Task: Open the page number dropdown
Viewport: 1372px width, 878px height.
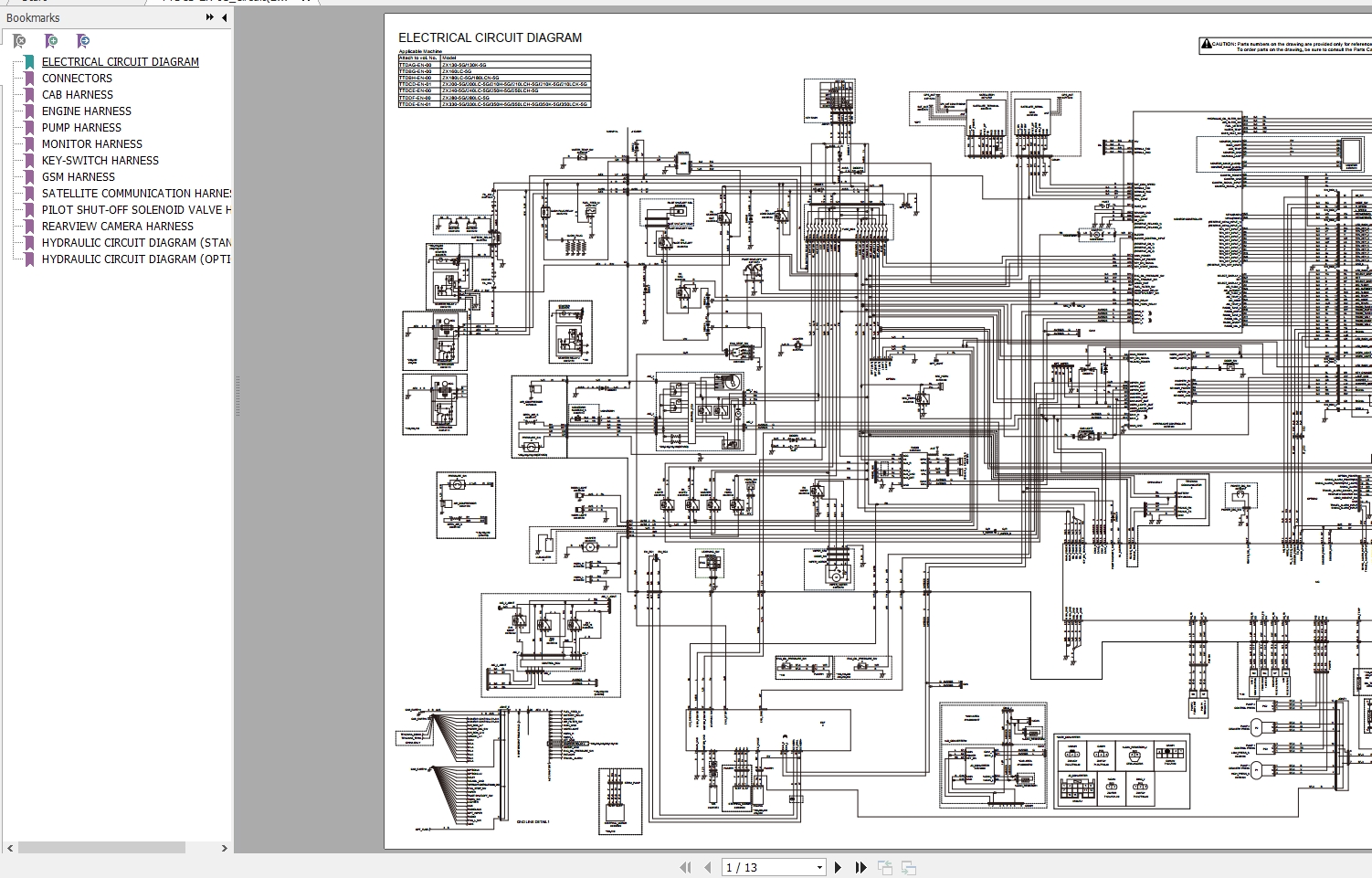Action: [x=818, y=867]
